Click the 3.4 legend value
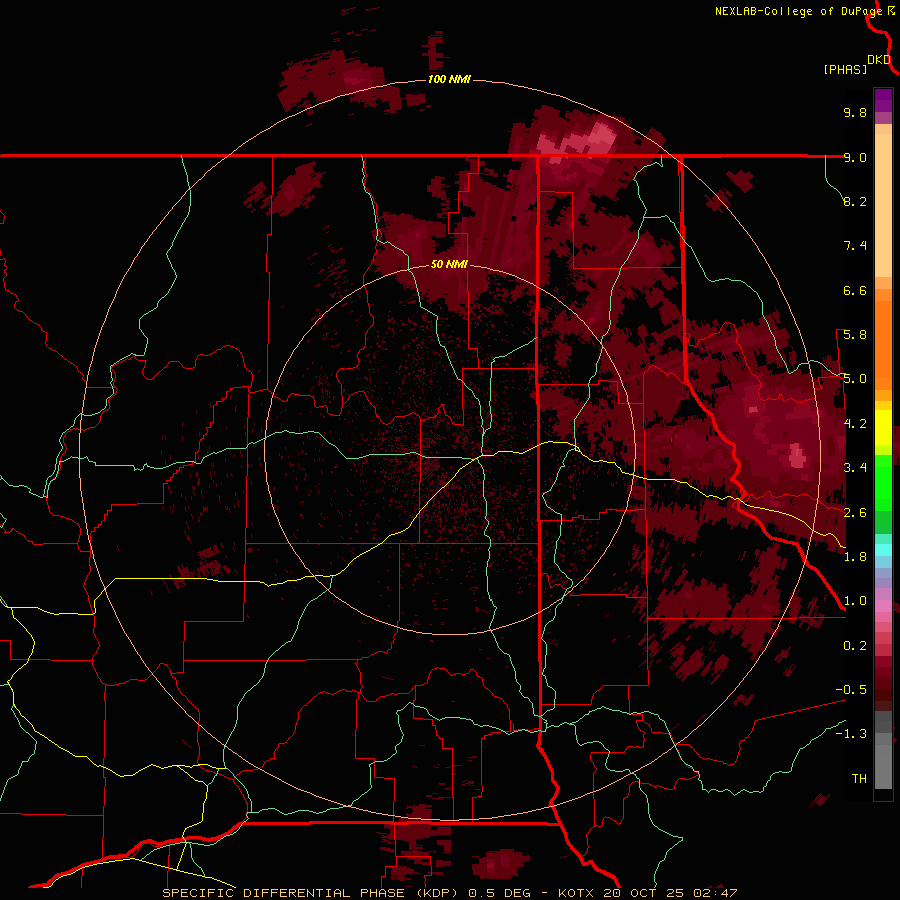The width and height of the screenshot is (900, 900). tap(855, 468)
